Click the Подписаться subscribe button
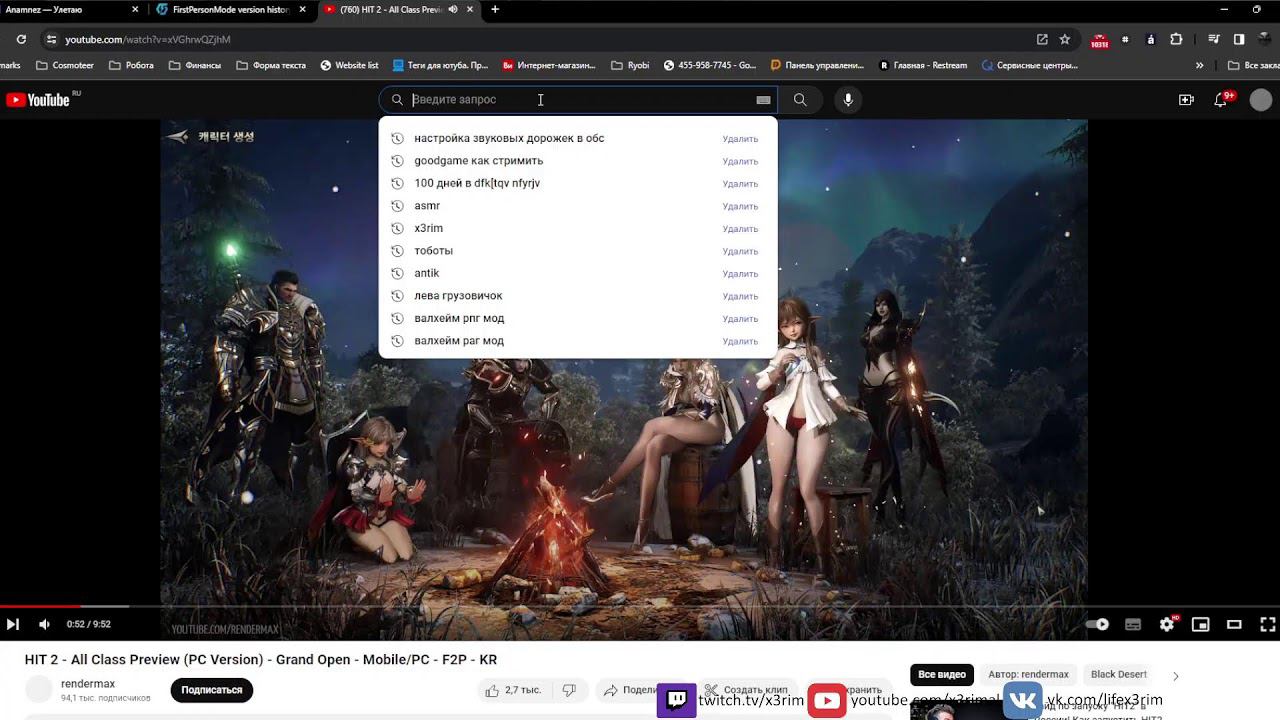Viewport: 1280px width, 720px height. coord(211,690)
